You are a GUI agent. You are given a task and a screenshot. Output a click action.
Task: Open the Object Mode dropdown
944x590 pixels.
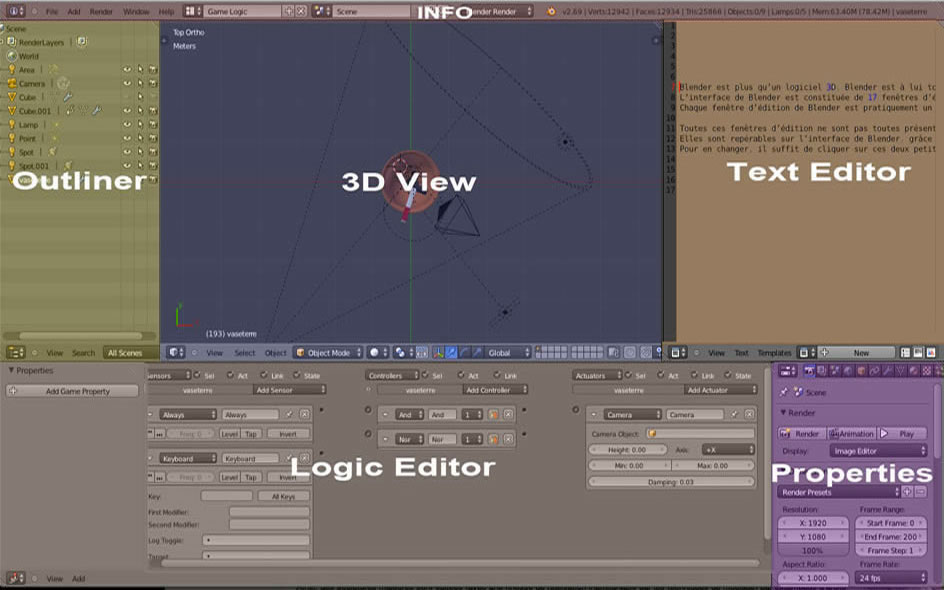click(x=329, y=352)
